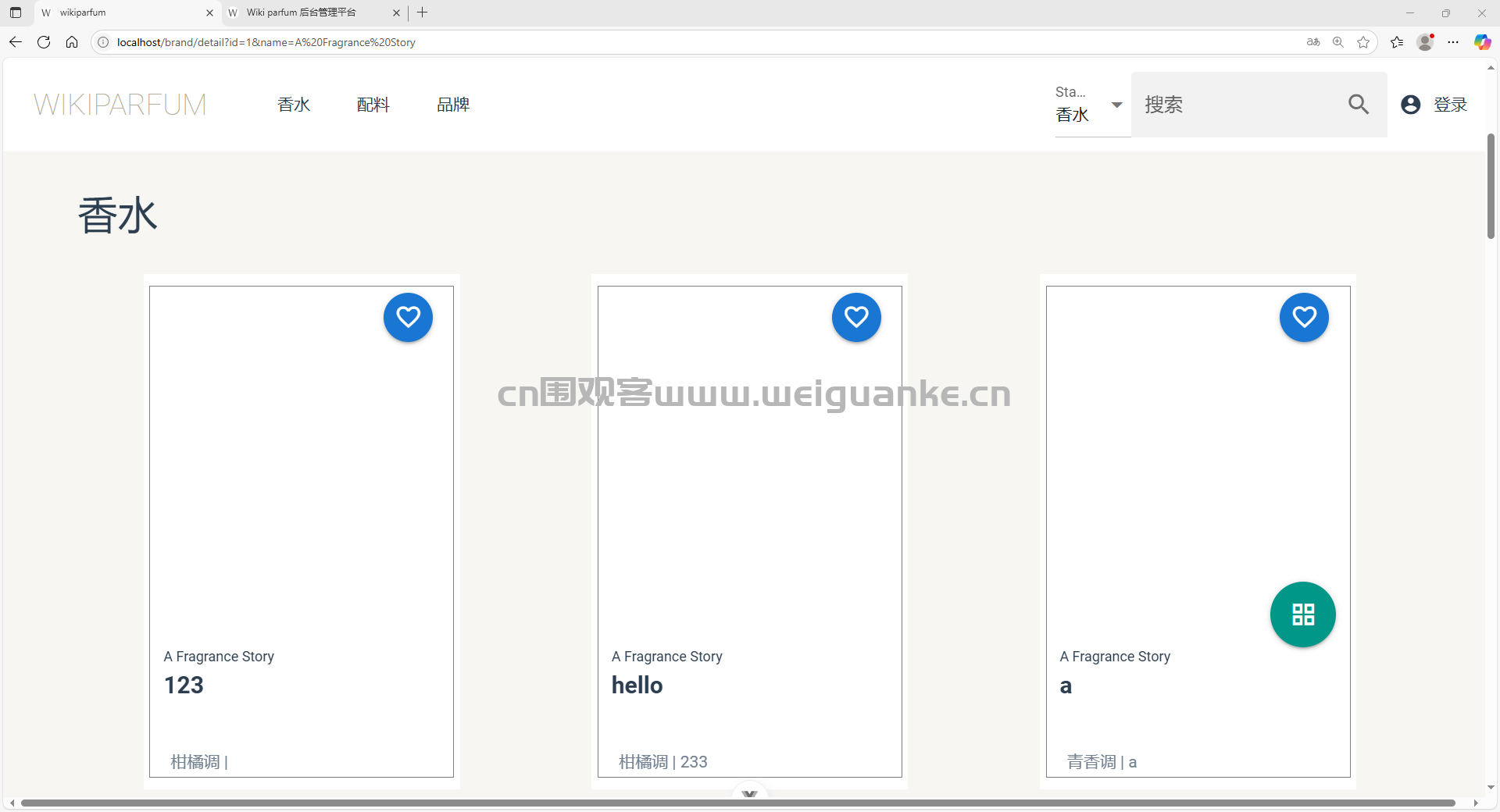1500x812 pixels.
Task: Click the scroll right arrow of horizontal scrollbar
Action: 1475,803
